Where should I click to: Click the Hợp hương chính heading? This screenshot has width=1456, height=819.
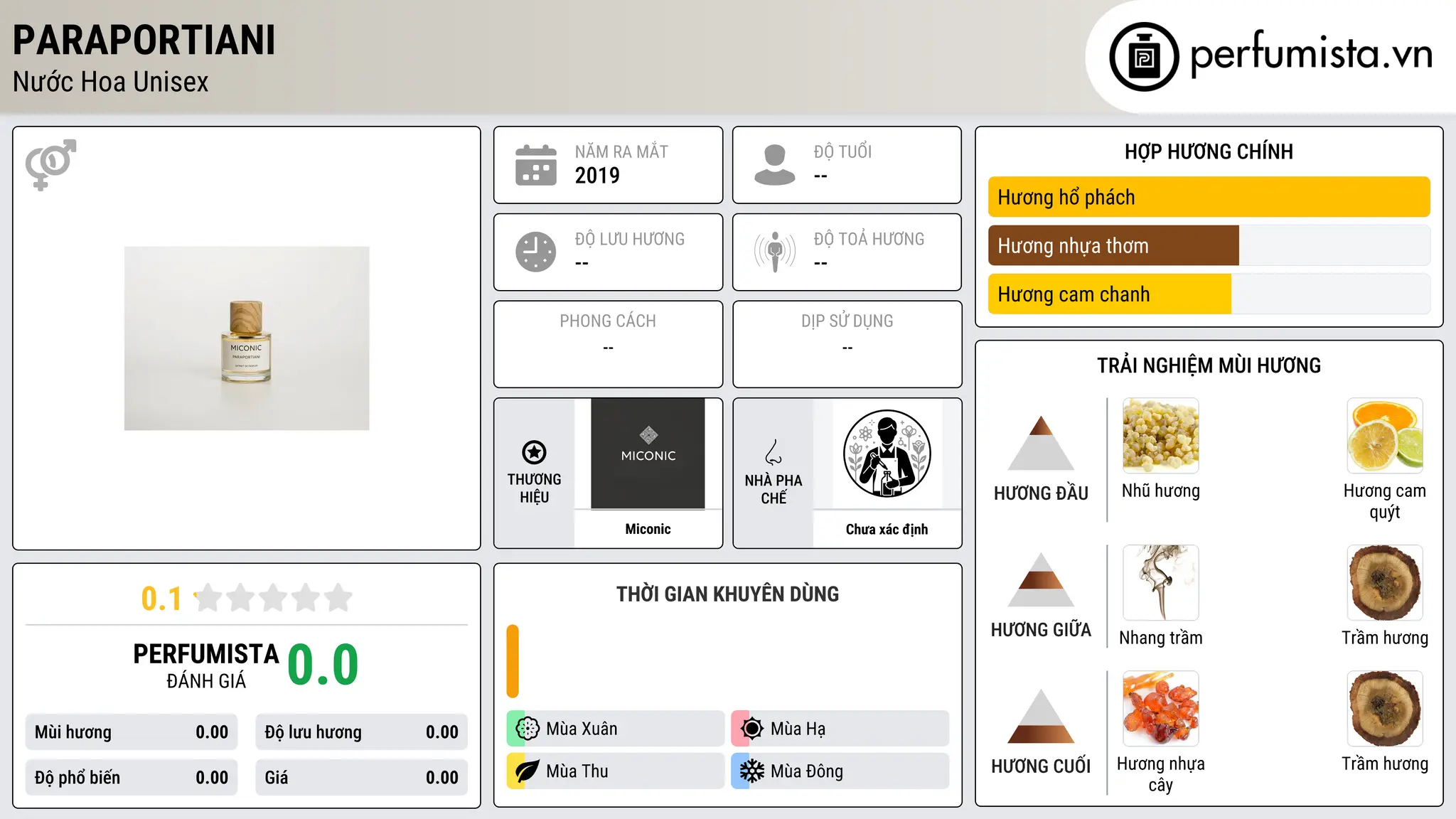tap(1209, 151)
